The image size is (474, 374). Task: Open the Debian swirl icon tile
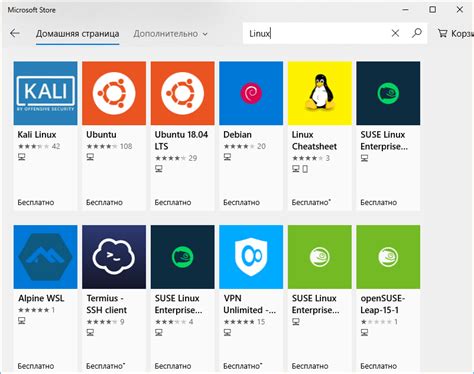251,93
